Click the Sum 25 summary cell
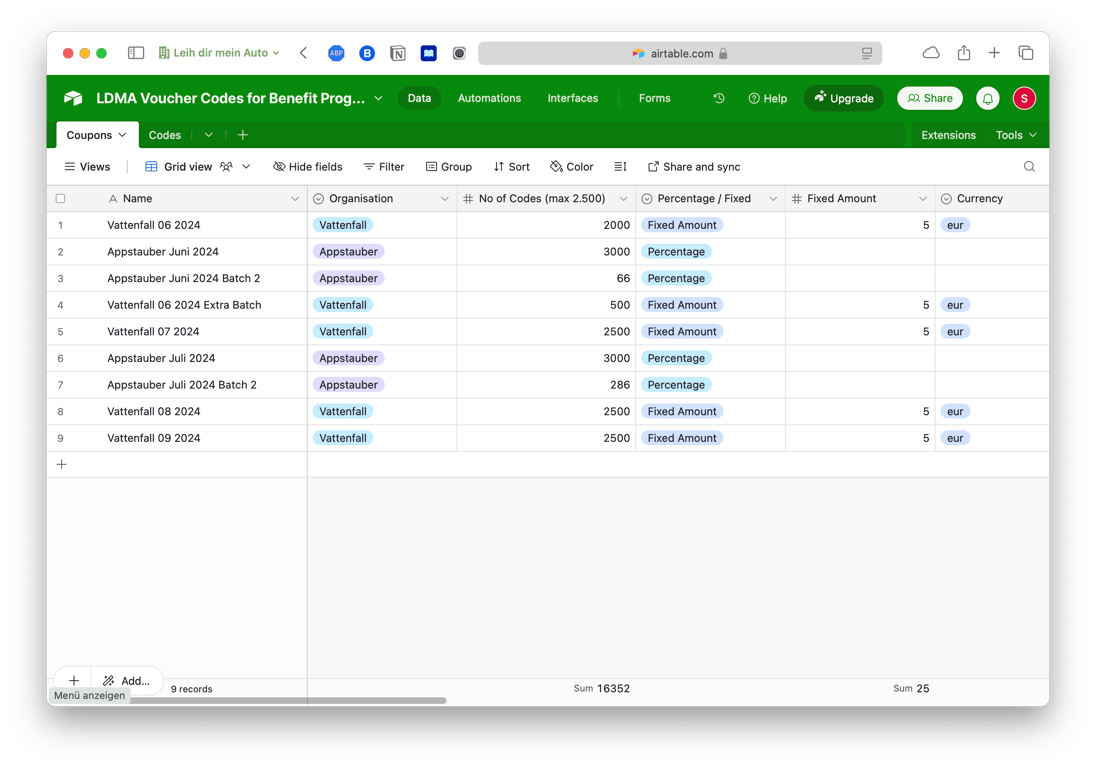 click(911, 688)
